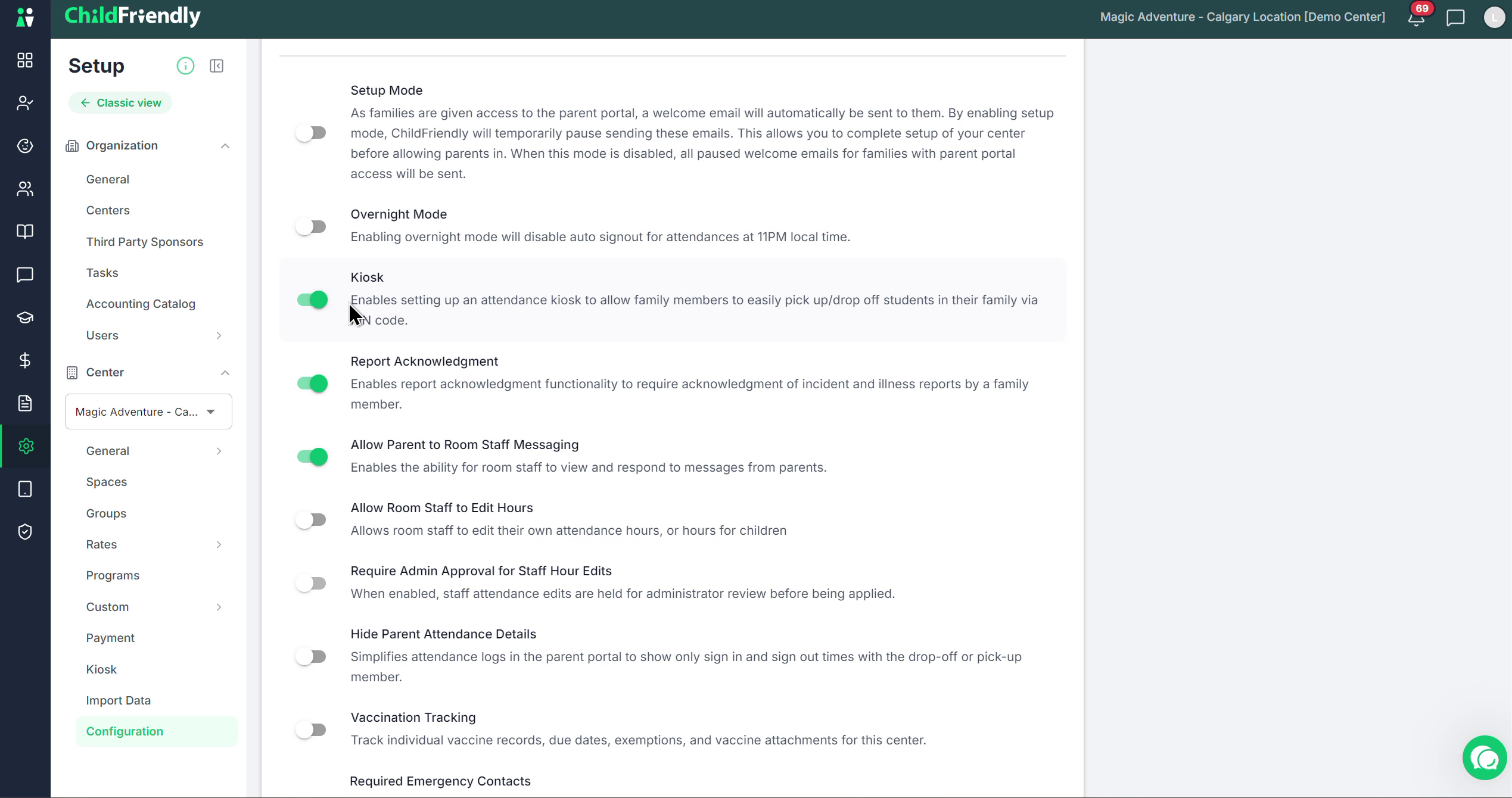Switch to Classic view

point(120,103)
